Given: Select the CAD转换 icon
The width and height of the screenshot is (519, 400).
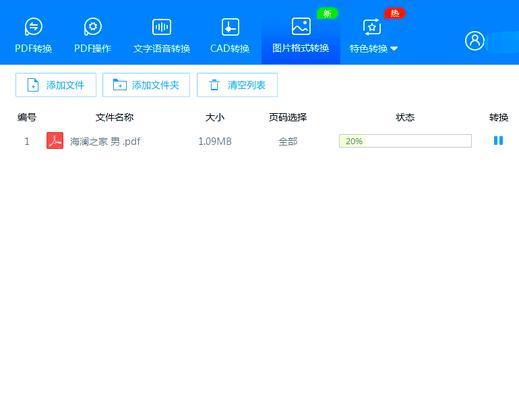Looking at the screenshot, I should pos(230,27).
